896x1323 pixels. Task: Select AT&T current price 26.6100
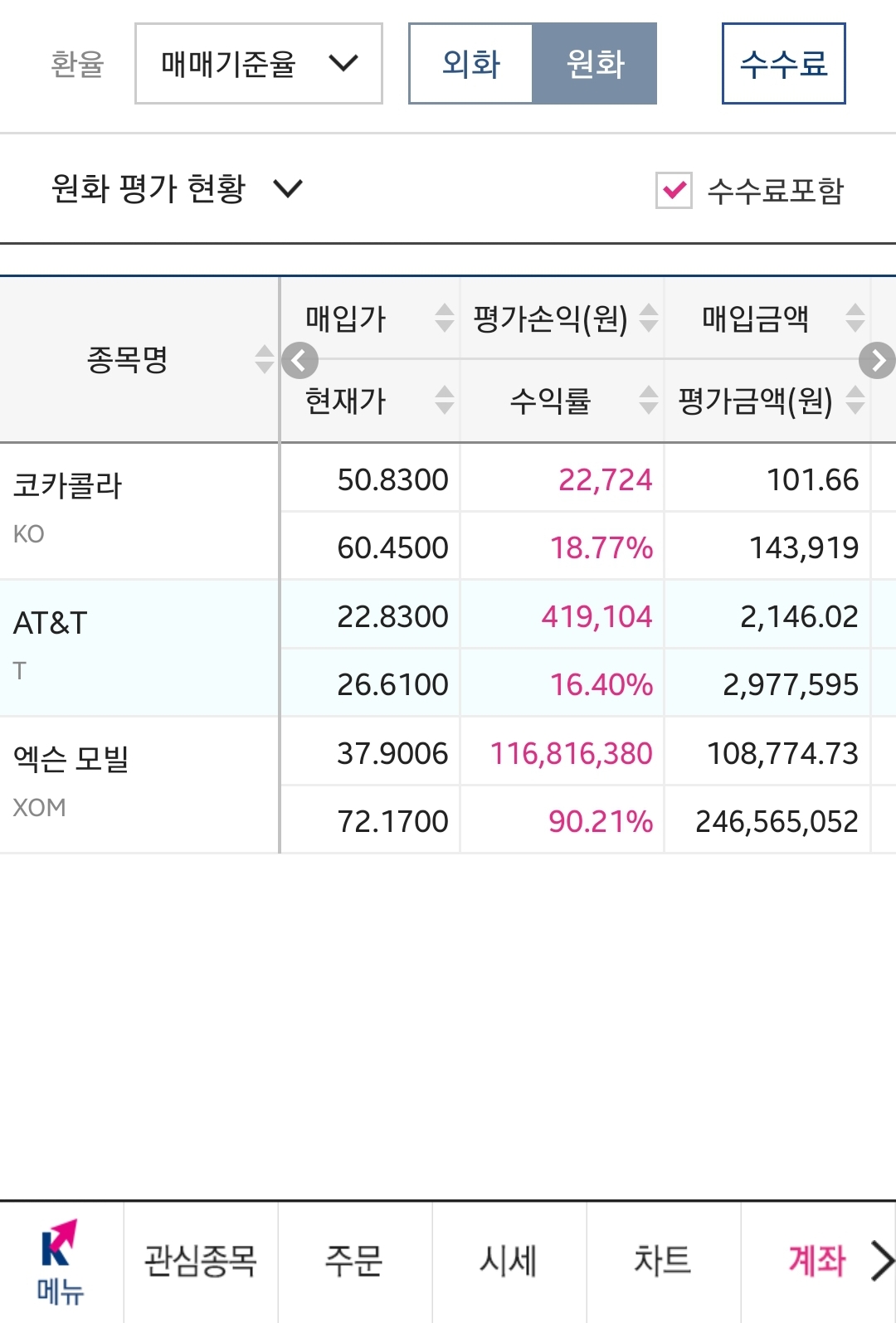point(392,684)
